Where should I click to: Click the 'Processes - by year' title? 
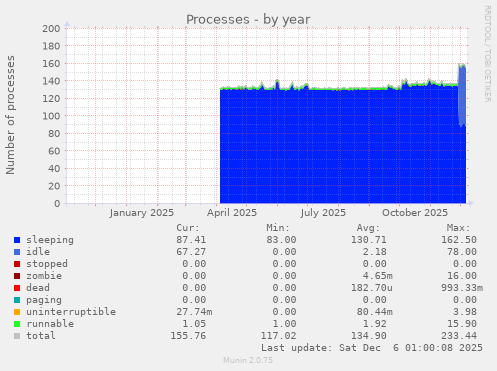click(x=248, y=20)
